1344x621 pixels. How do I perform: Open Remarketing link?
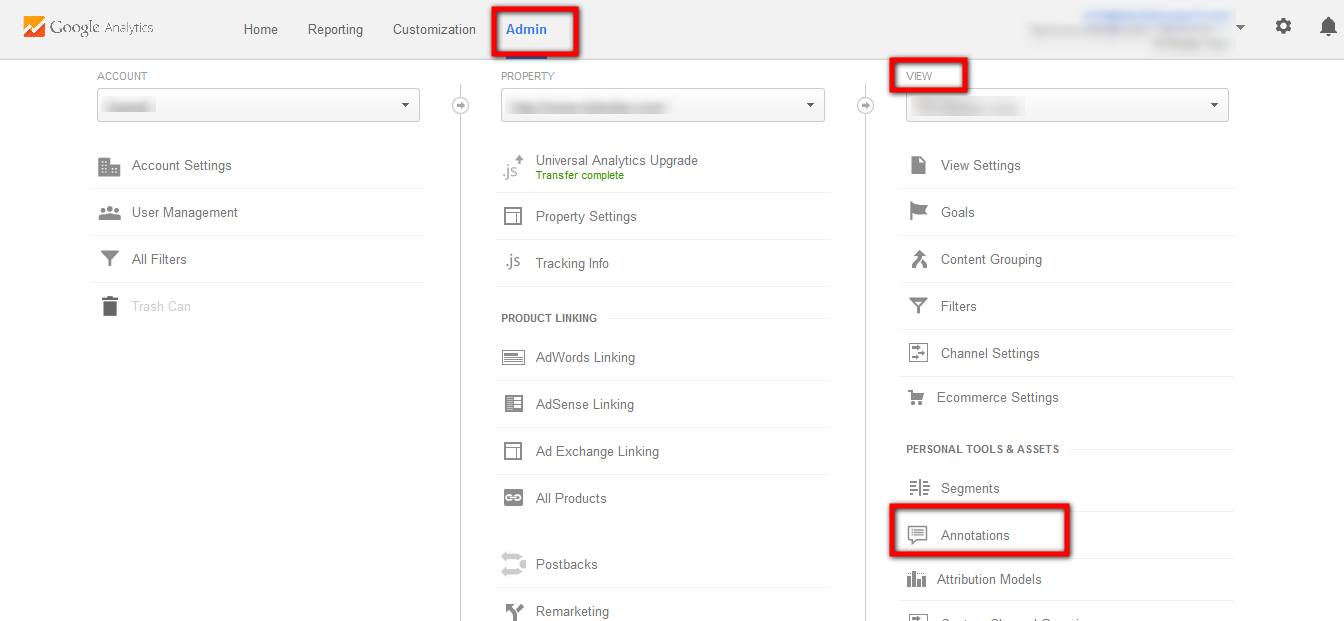(572, 612)
